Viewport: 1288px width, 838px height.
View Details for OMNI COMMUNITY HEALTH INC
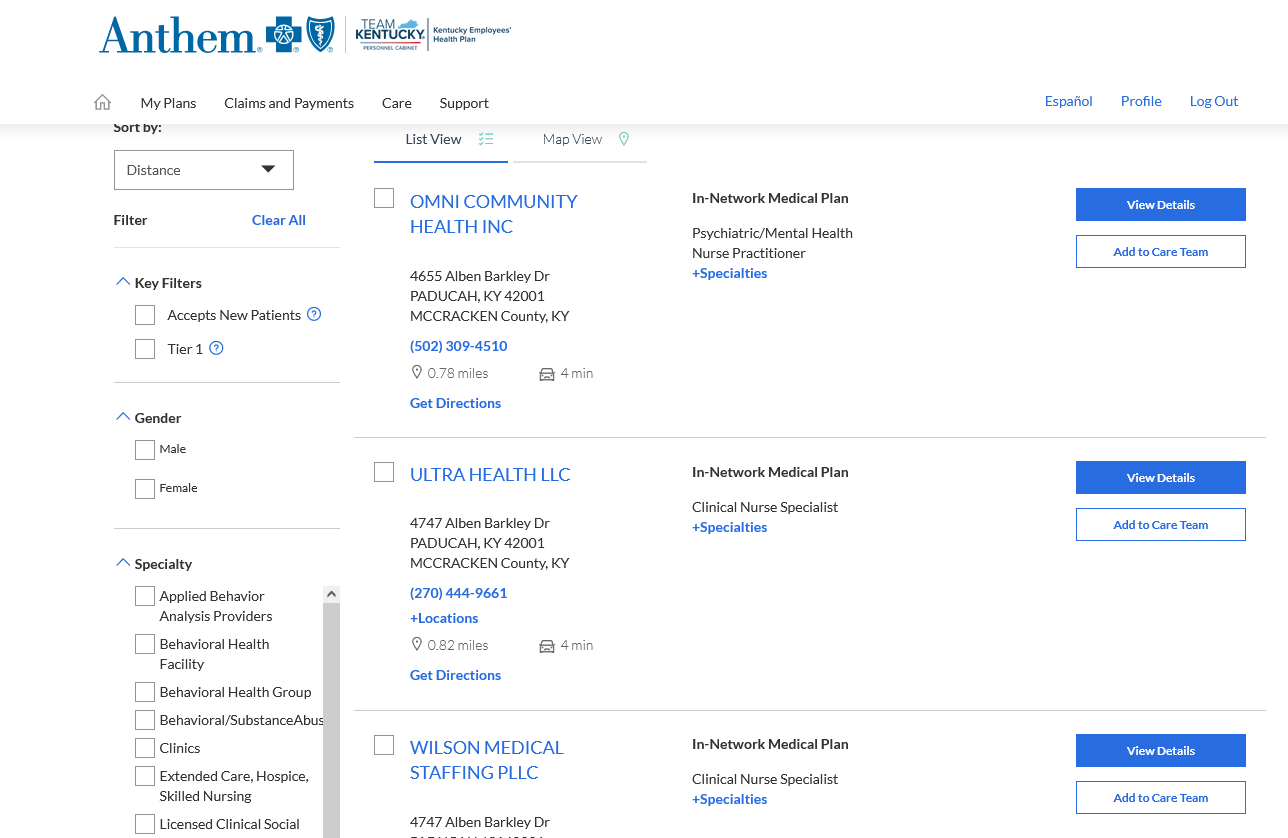tap(1161, 204)
